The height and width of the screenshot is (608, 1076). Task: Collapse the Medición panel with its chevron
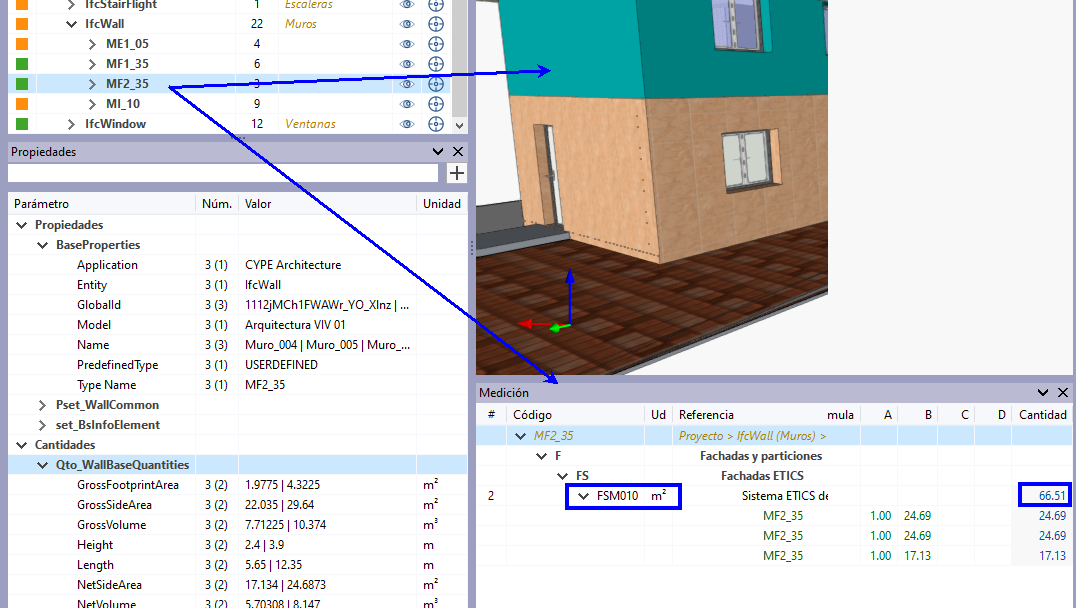1043,393
